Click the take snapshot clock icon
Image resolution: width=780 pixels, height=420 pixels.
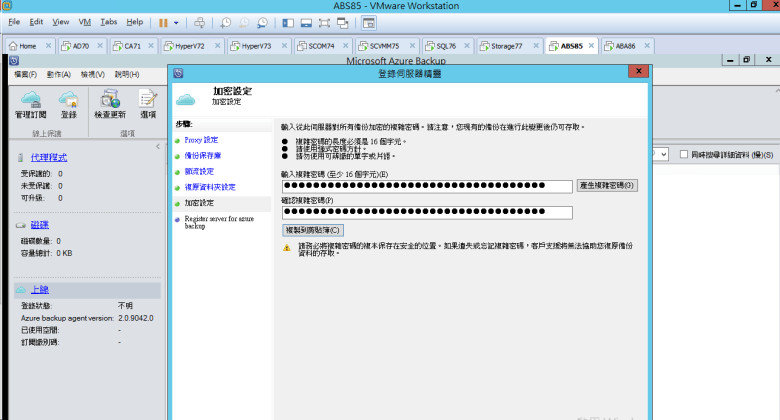coord(226,21)
